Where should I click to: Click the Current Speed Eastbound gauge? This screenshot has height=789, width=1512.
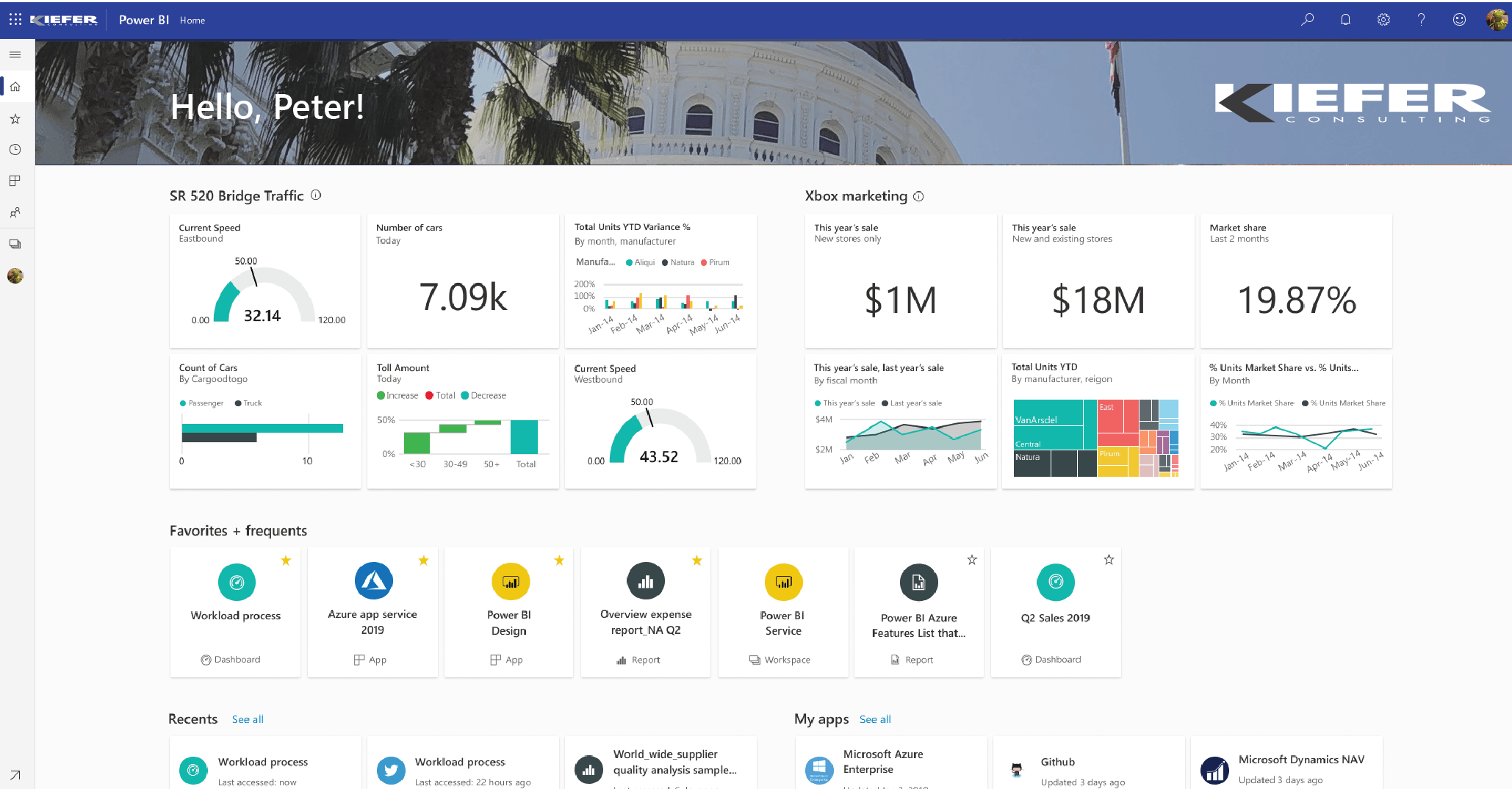tap(264, 294)
